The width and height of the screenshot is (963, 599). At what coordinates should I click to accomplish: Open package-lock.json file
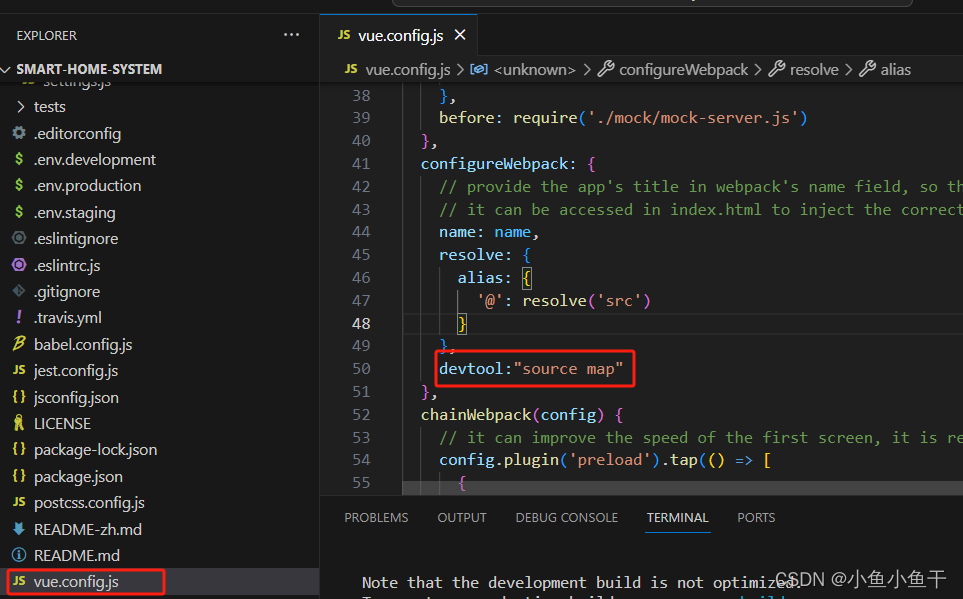click(x=95, y=450)
